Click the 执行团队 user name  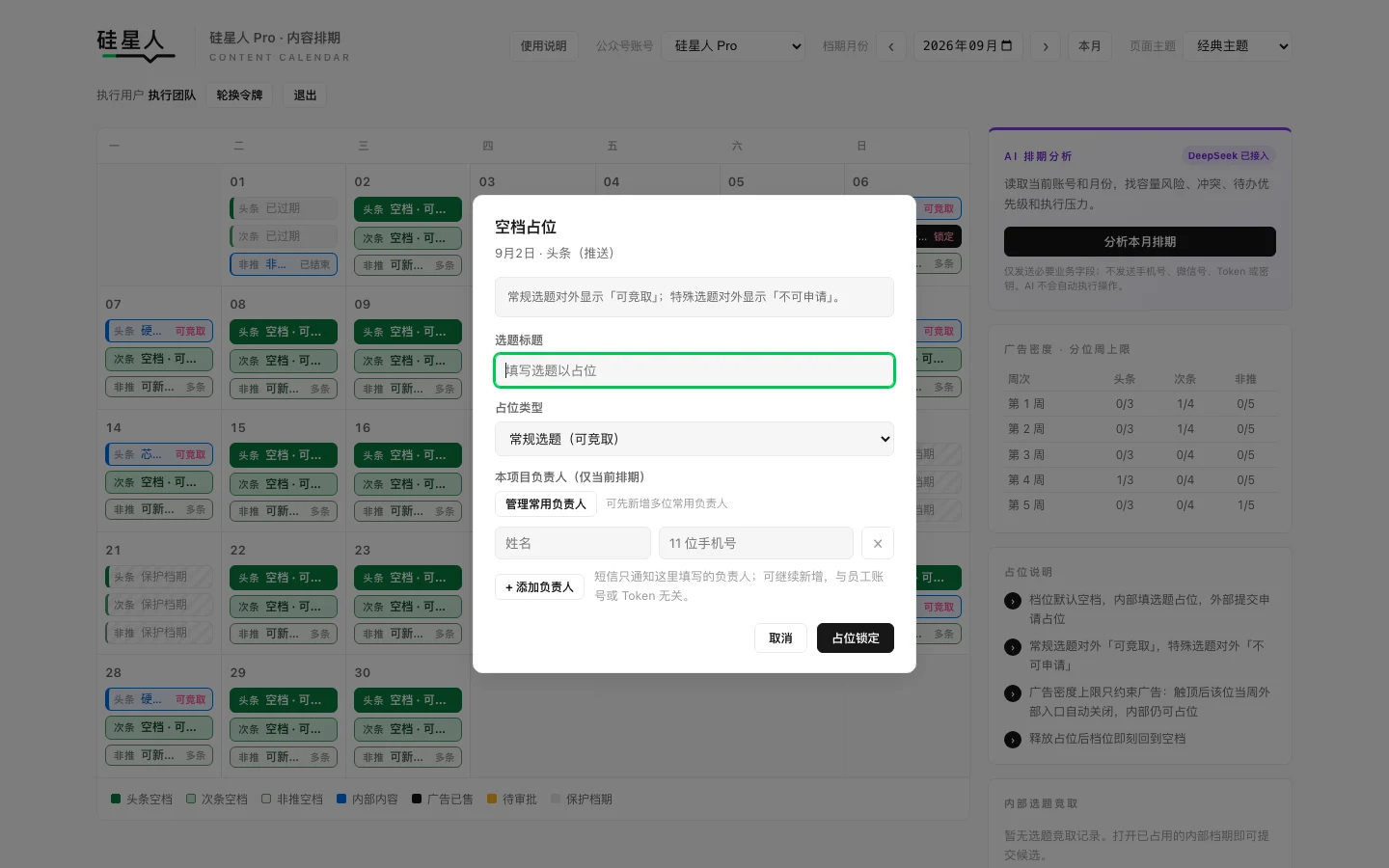[172, 95]
